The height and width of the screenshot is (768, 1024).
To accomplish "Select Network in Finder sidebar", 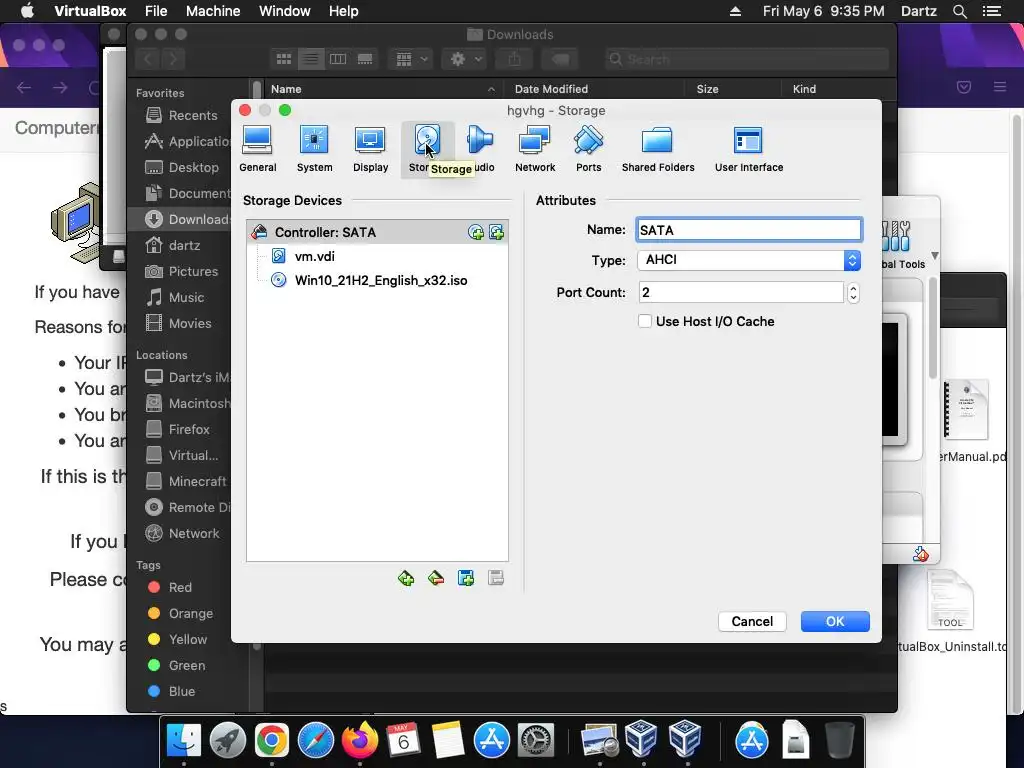I will pyautogui.click(x=182, y=534).
